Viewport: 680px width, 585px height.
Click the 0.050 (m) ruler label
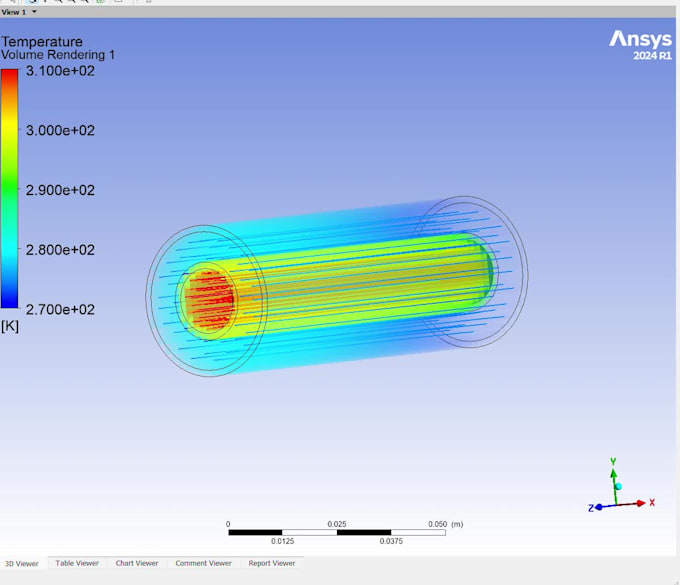(x=445, y=524)
